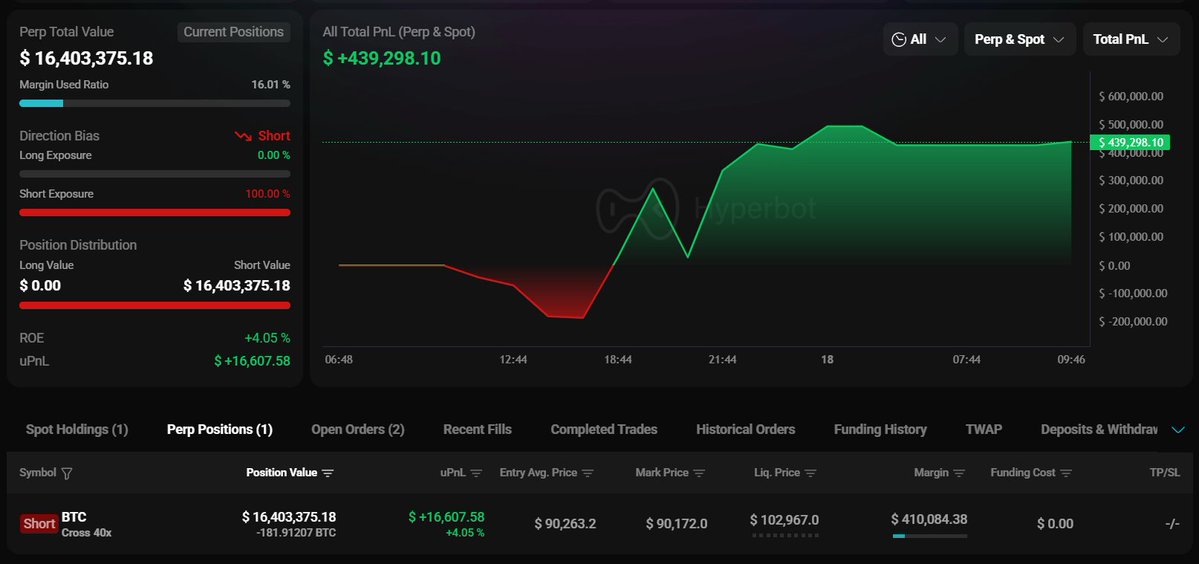
Task: Click the Margin column sort icon
Action: coord(959,473)
